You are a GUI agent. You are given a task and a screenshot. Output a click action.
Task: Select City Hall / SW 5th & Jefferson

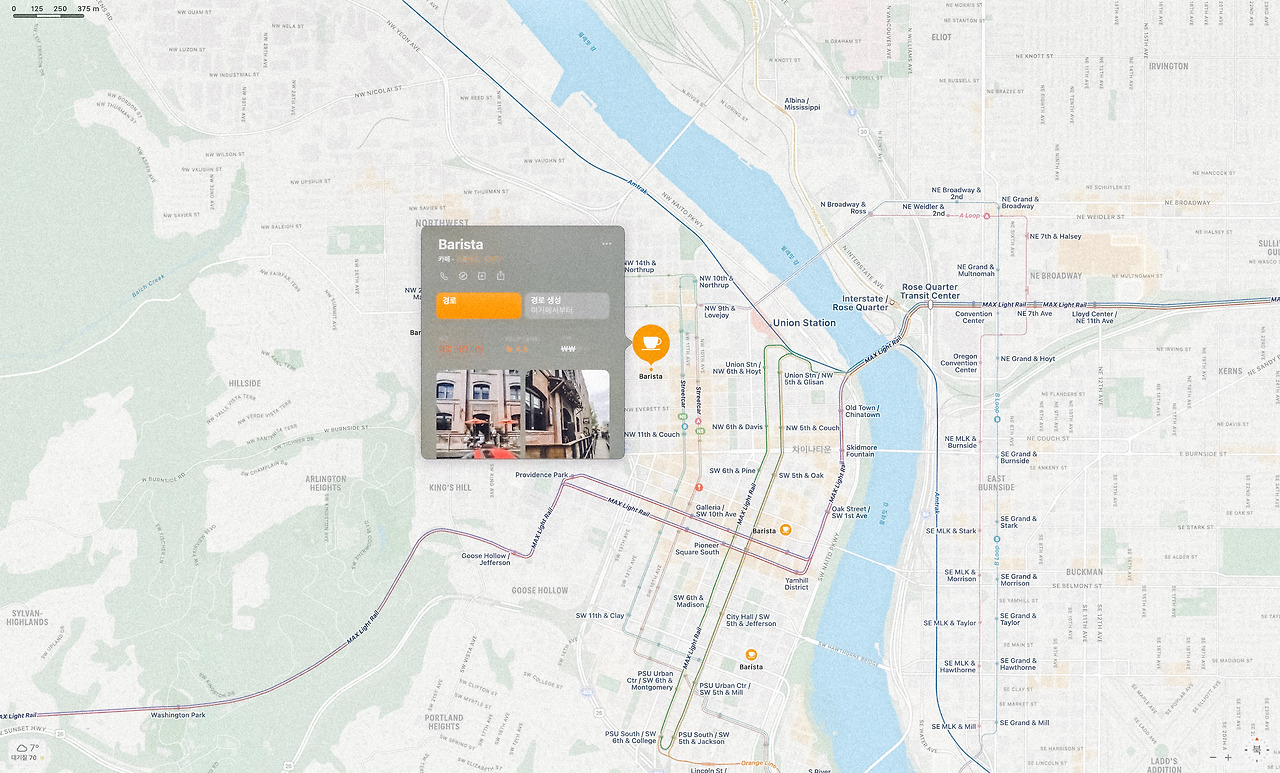click(x=751, y=620)
